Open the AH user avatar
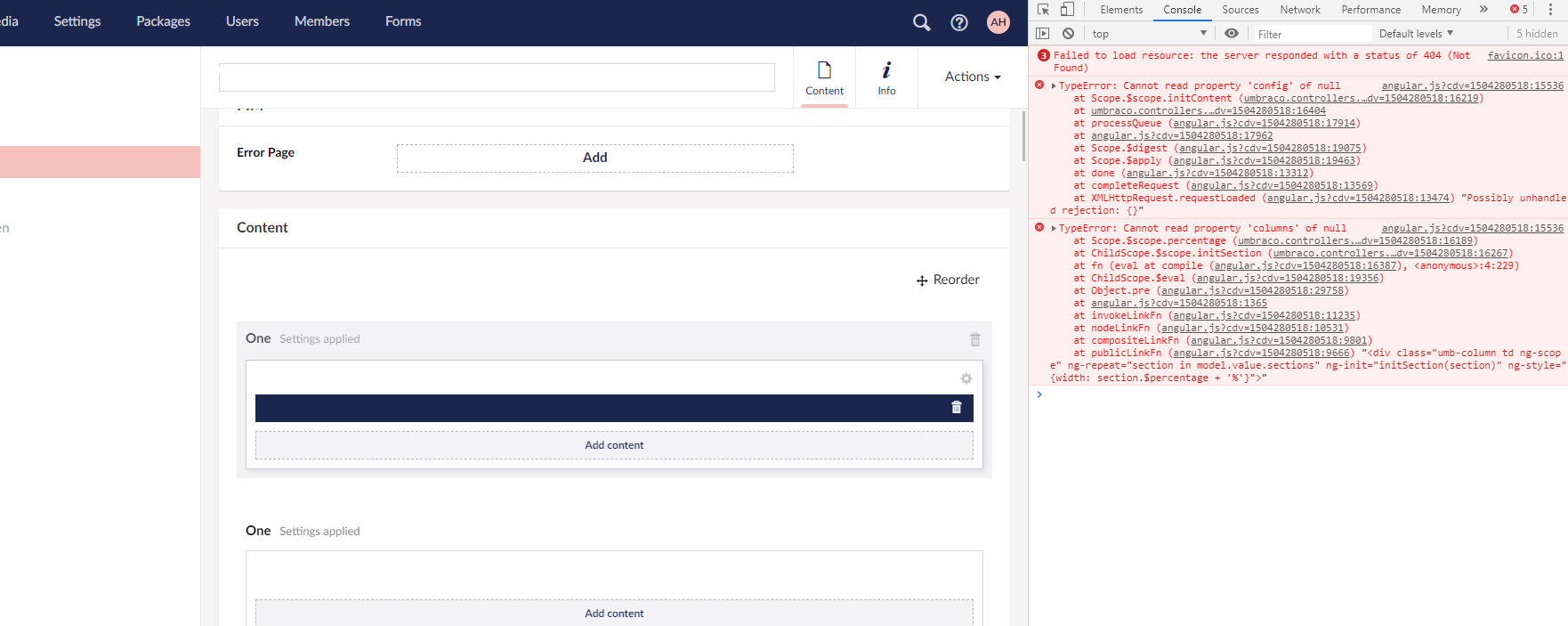The image size is (1568, 626). 998,22
